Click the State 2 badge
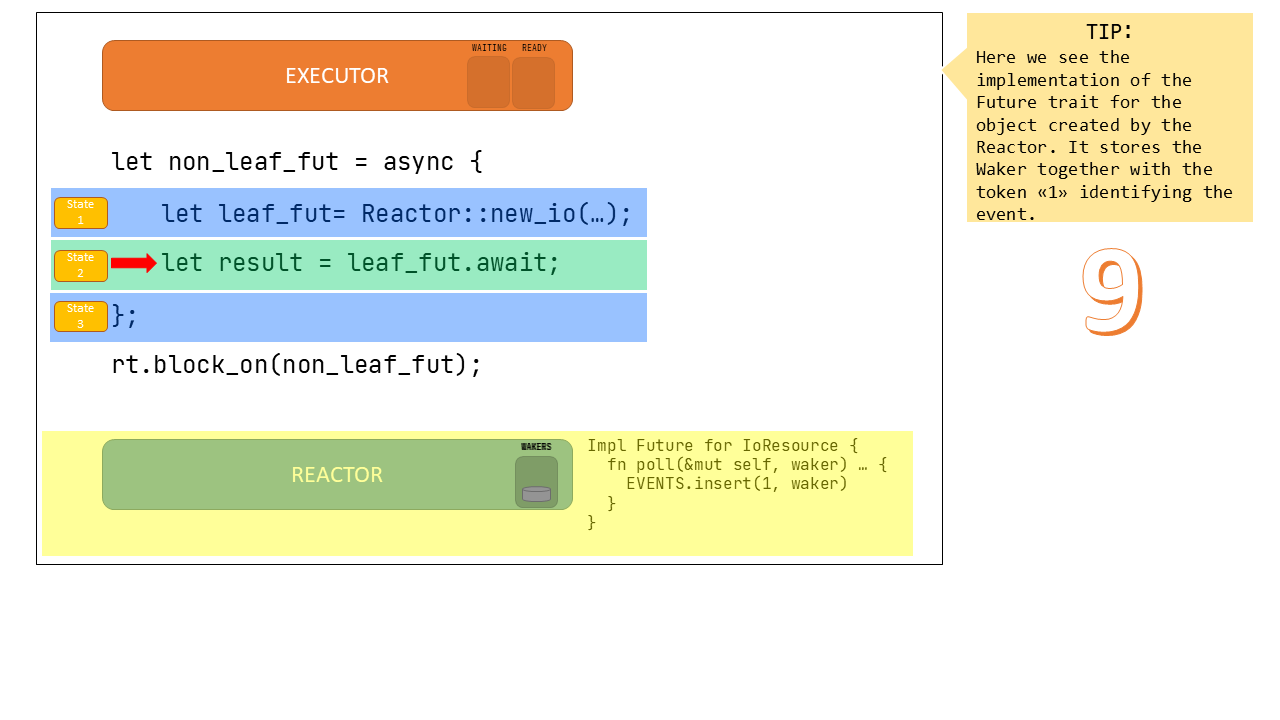Screen dimensions: 1280x720 pos(81,265)
